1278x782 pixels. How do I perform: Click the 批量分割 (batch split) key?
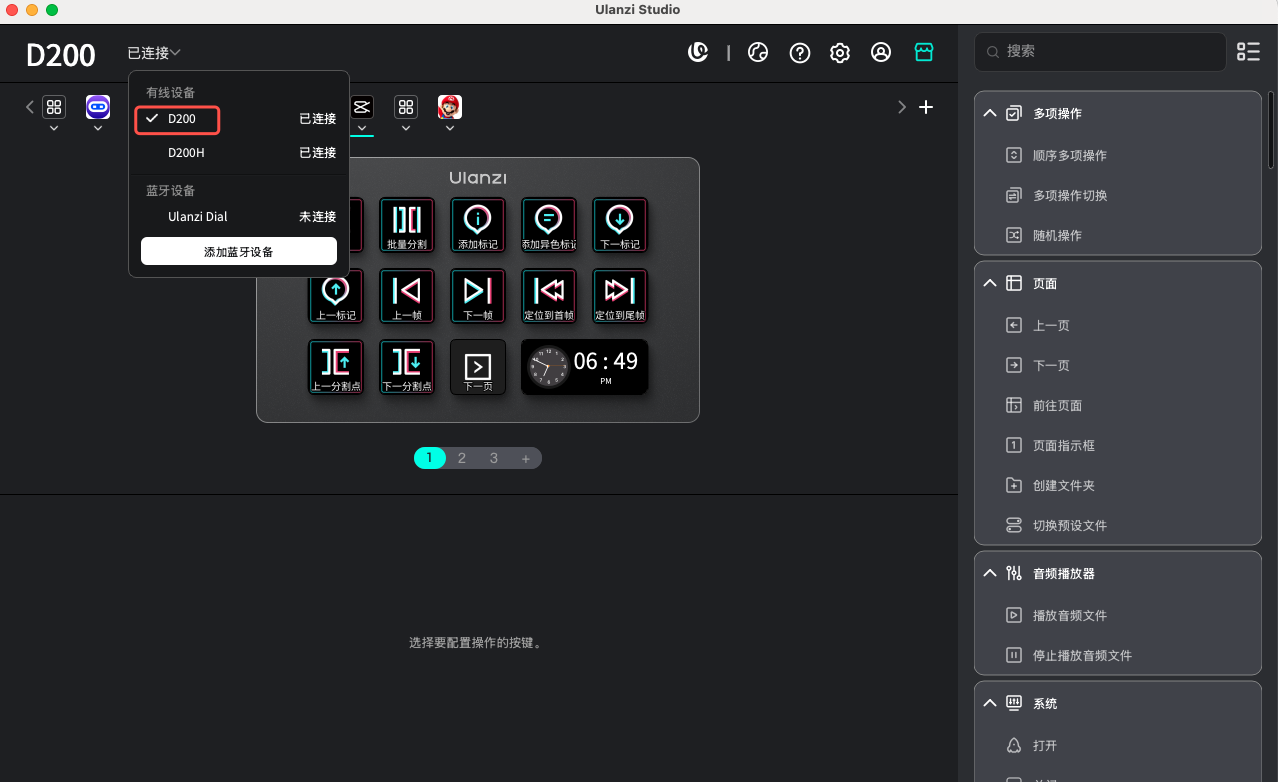tap(406, 223)
